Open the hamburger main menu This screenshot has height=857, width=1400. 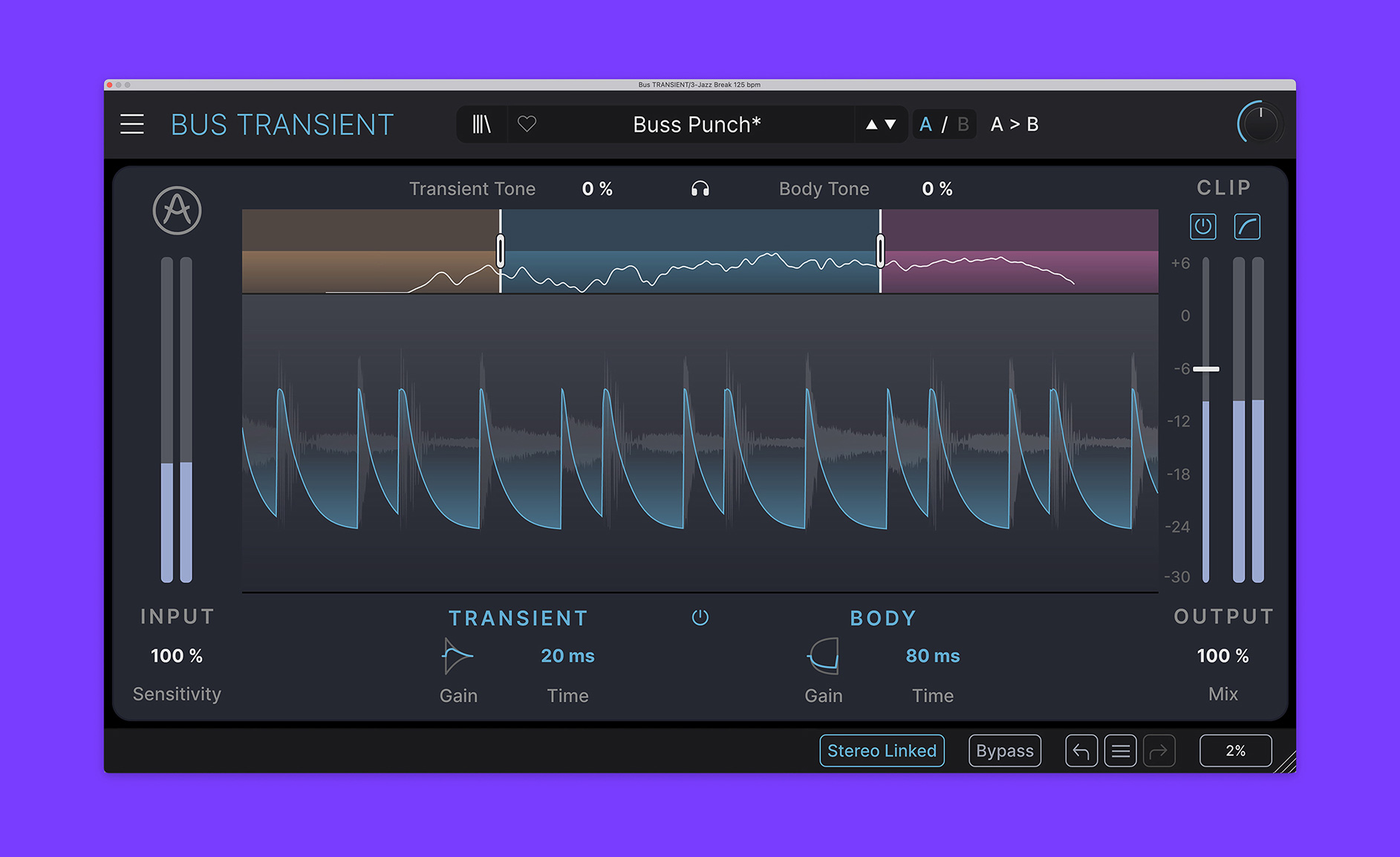click(132, 124)
